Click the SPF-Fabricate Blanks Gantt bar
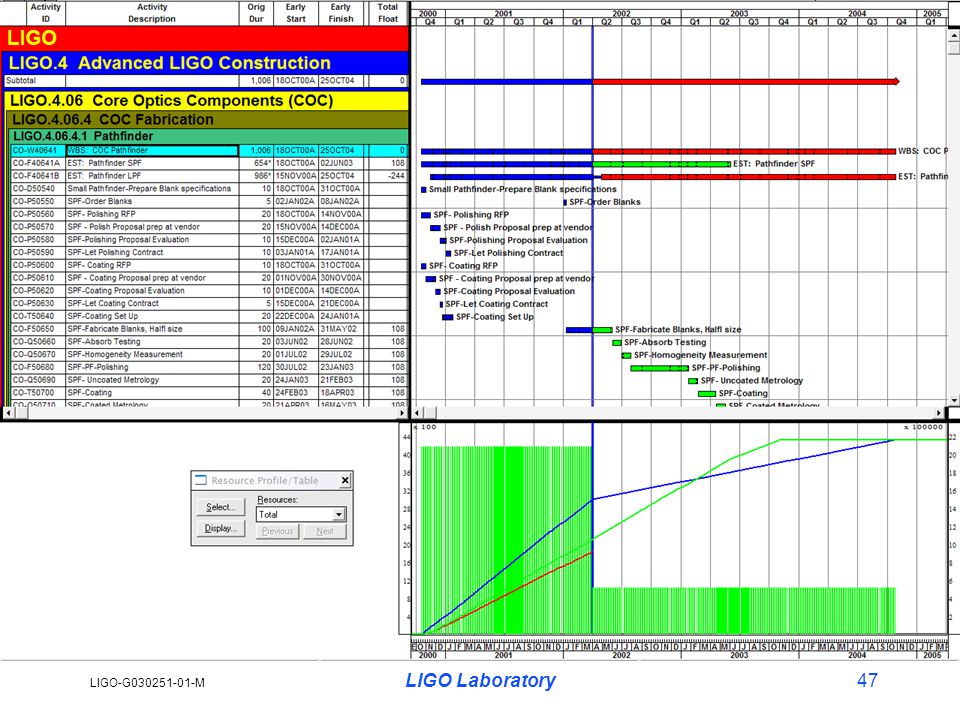The image size is (960, 720). click(589, 330)
